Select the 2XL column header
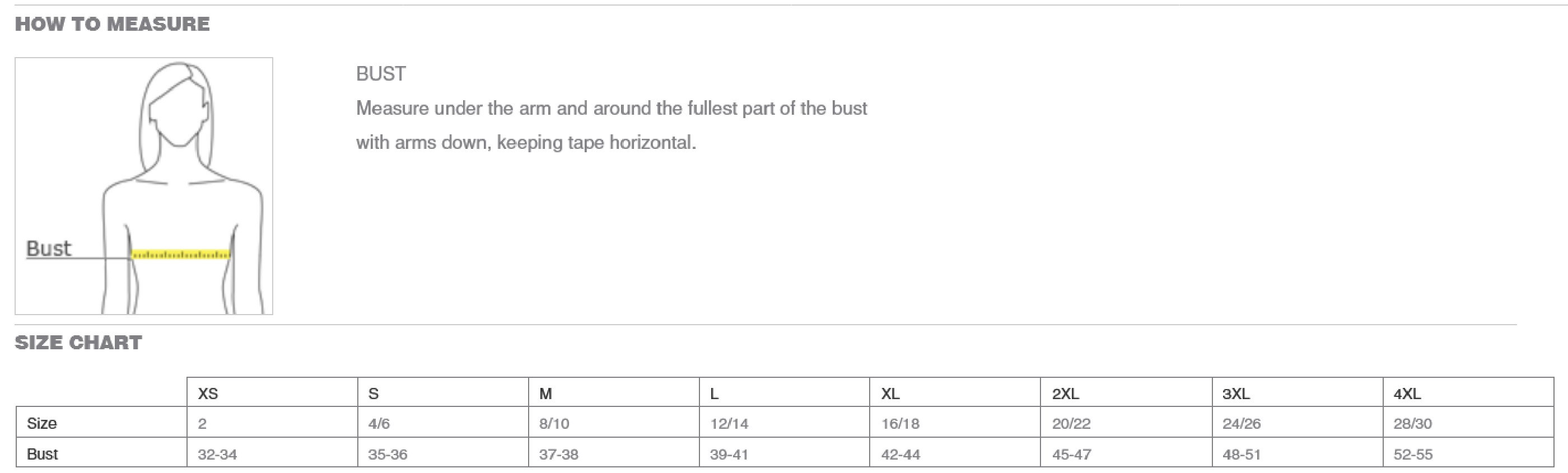 pos(1065,394)
